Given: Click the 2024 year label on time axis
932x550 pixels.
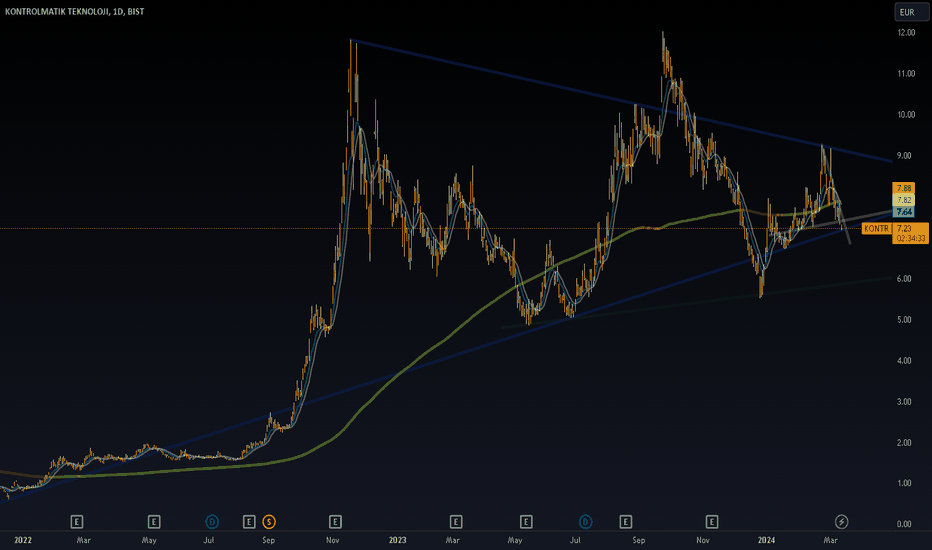Looking at the screenshot, I should pos(766,540).
